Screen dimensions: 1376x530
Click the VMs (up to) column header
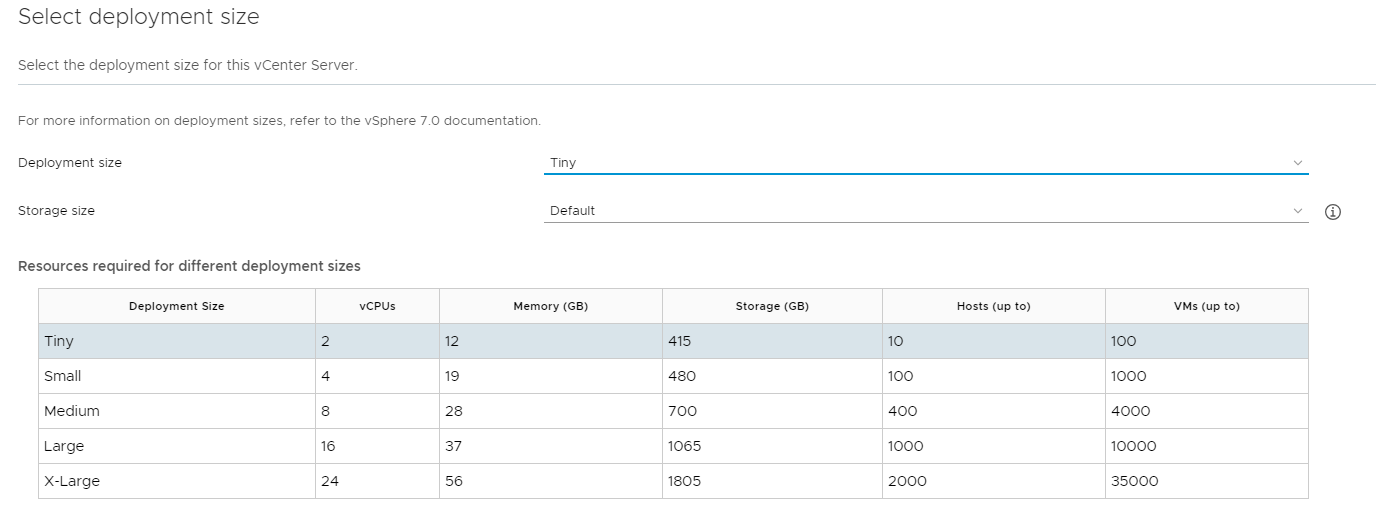tap(1207, 306)
